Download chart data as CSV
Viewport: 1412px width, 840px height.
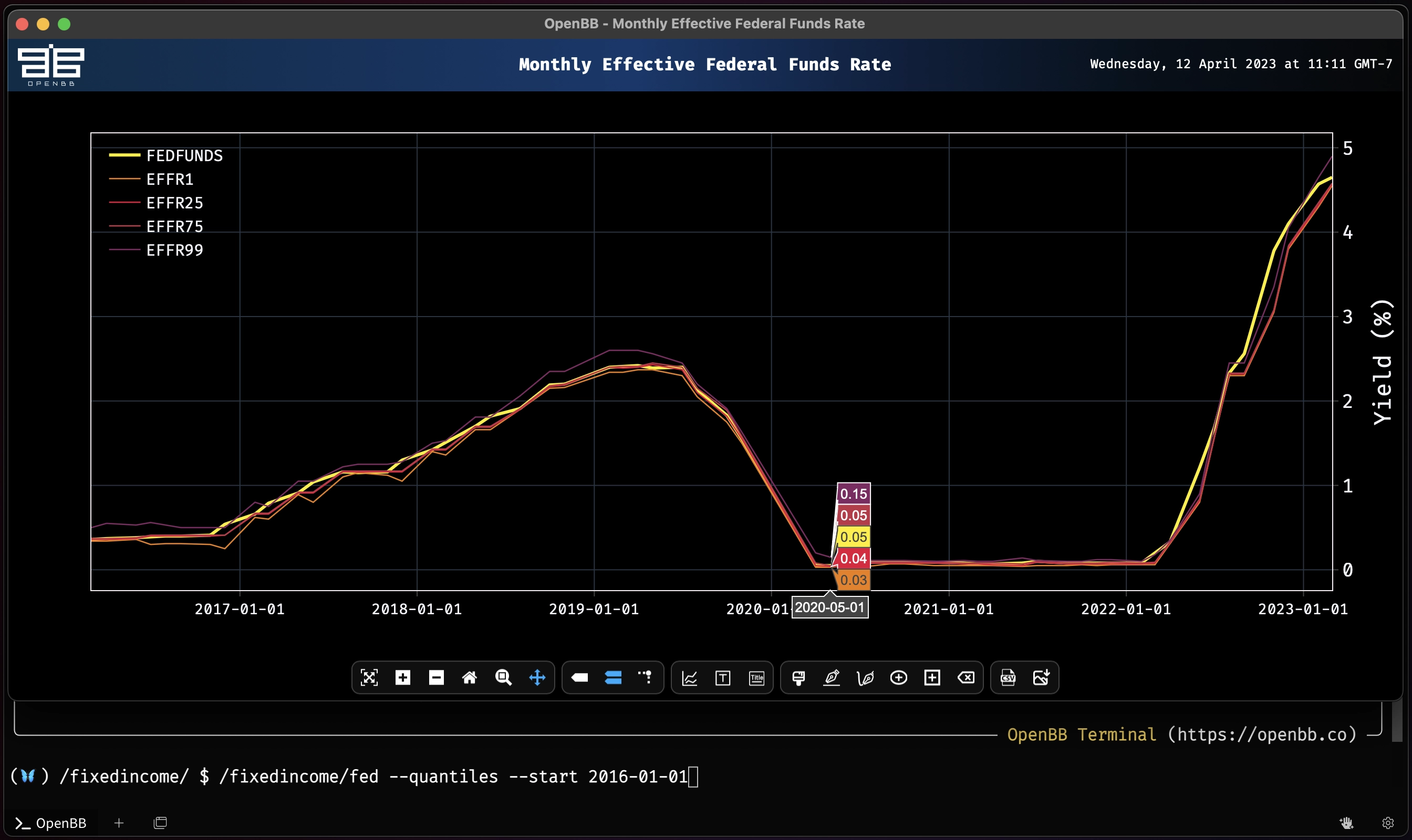click(1008, 678)
